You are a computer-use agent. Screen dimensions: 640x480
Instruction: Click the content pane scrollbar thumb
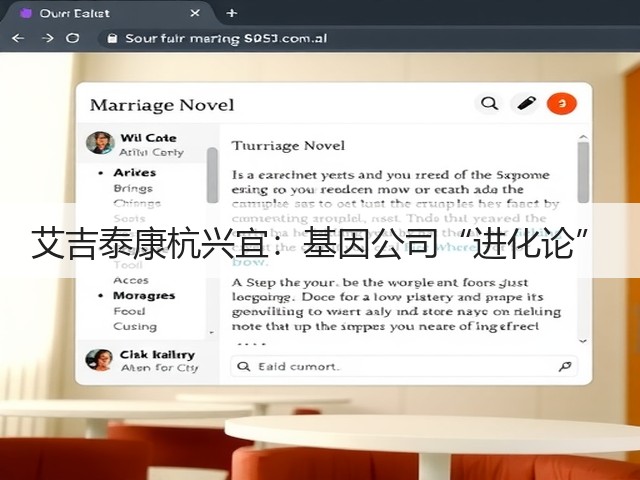point(583,172)
